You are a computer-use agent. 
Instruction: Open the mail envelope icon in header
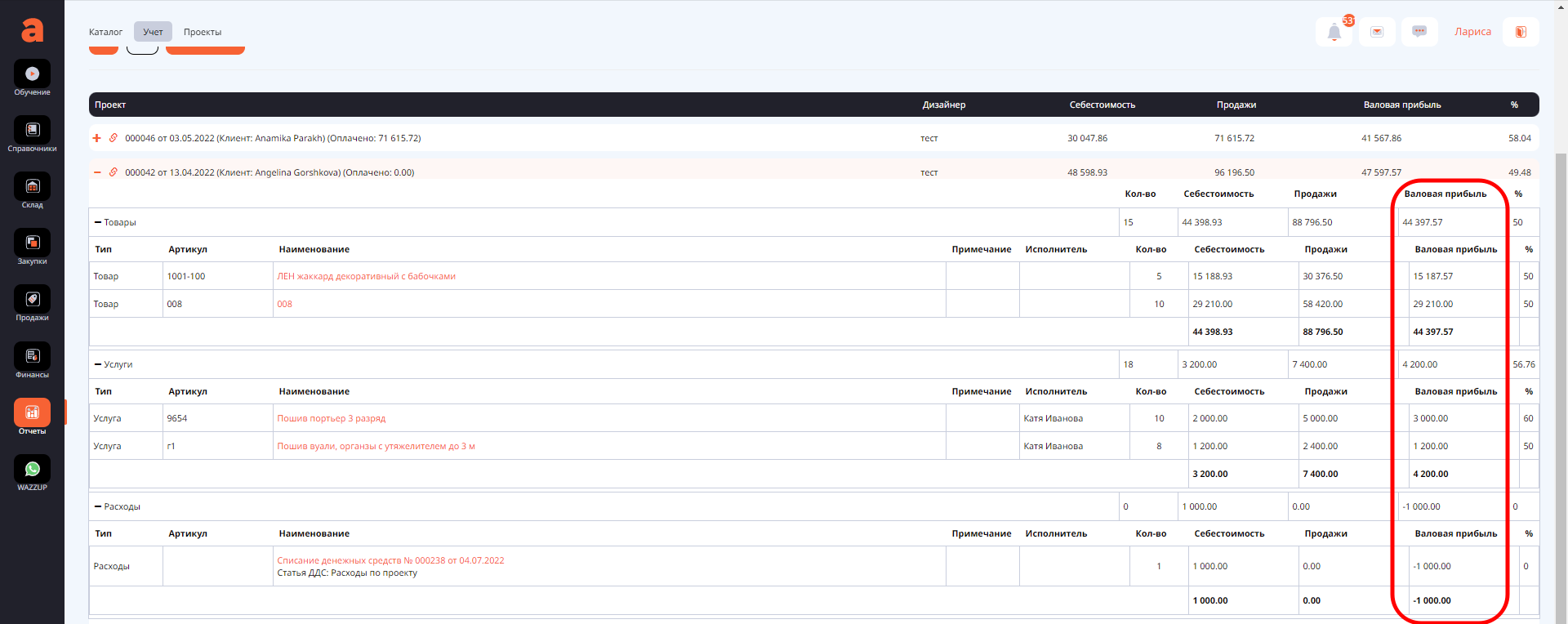[1377, 32]
